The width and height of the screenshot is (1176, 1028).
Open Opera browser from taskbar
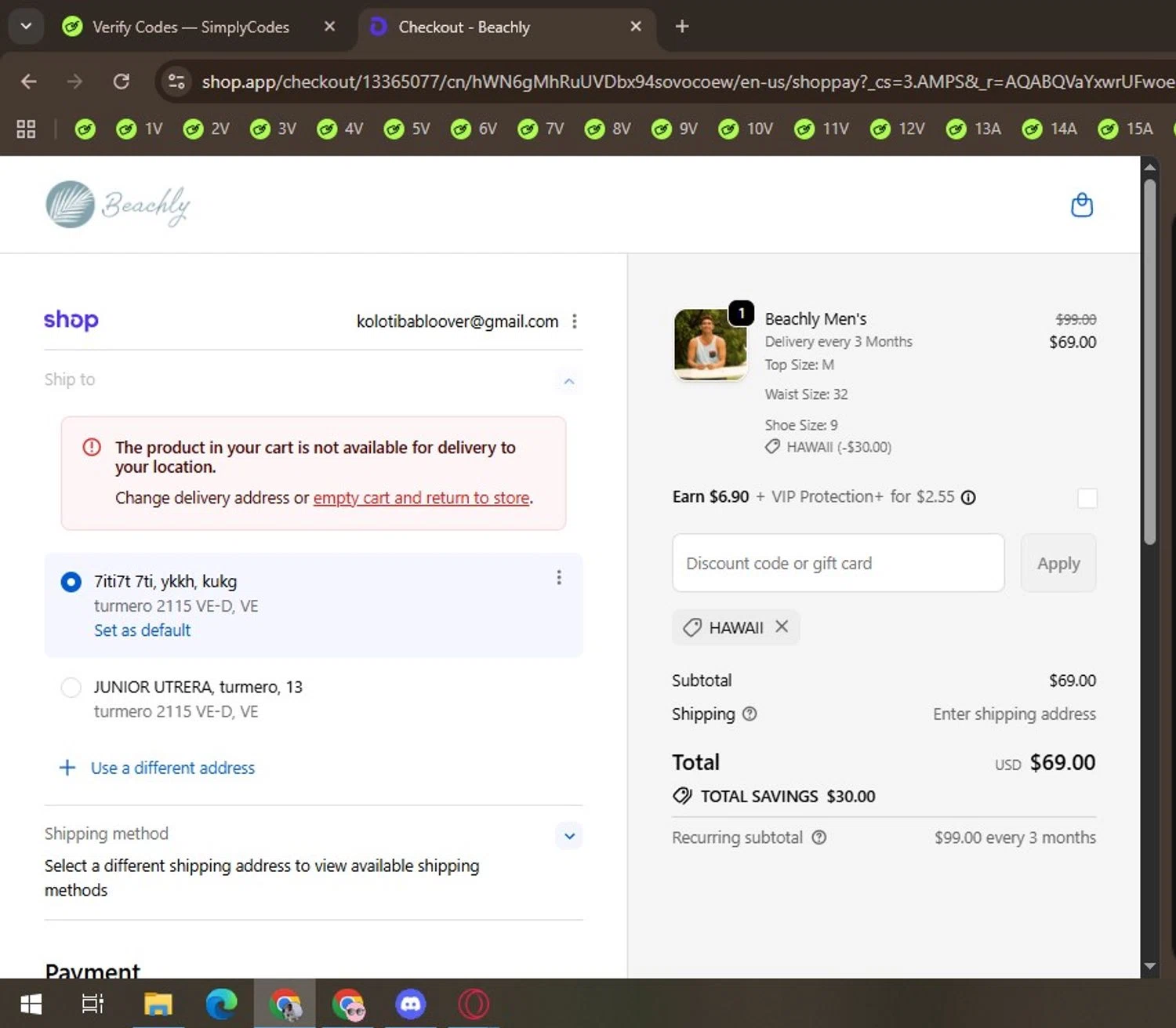click(474, 1004)
